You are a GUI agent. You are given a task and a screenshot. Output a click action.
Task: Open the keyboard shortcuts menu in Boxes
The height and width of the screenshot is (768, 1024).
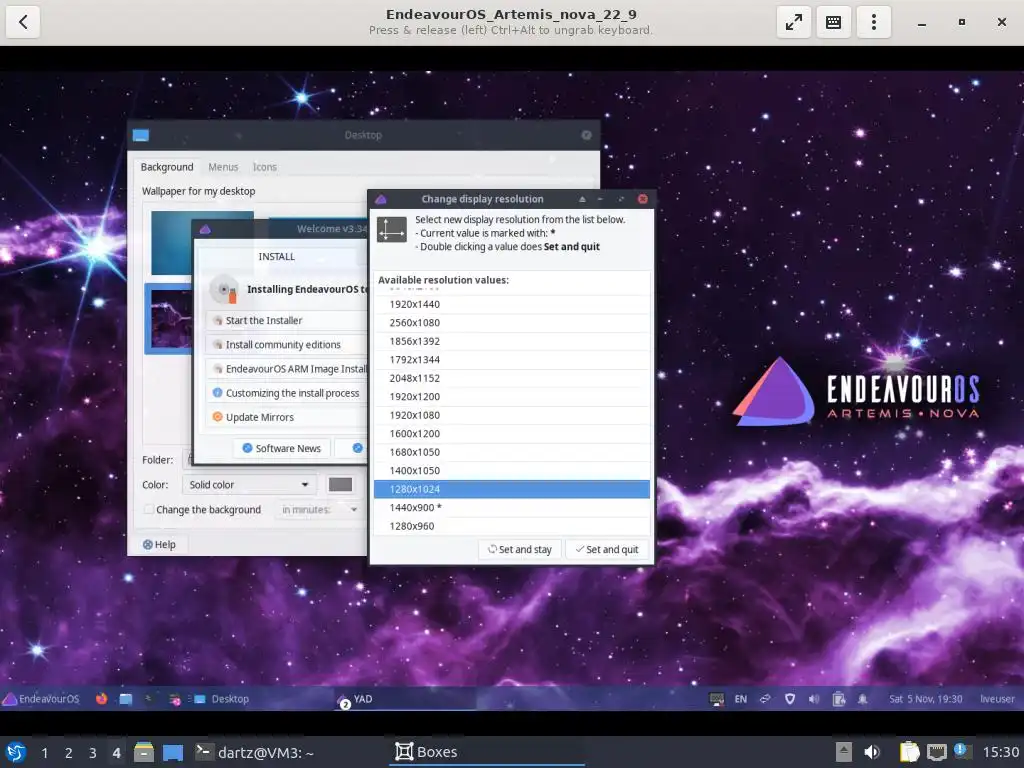833,22
